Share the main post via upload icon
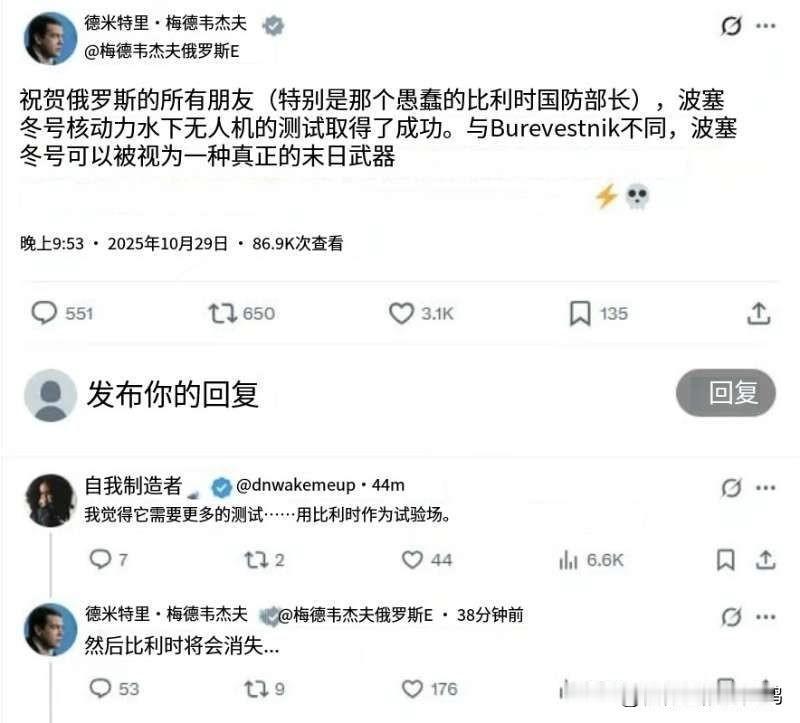Viewport: 800px width, 723px height. tap(759, 313)
